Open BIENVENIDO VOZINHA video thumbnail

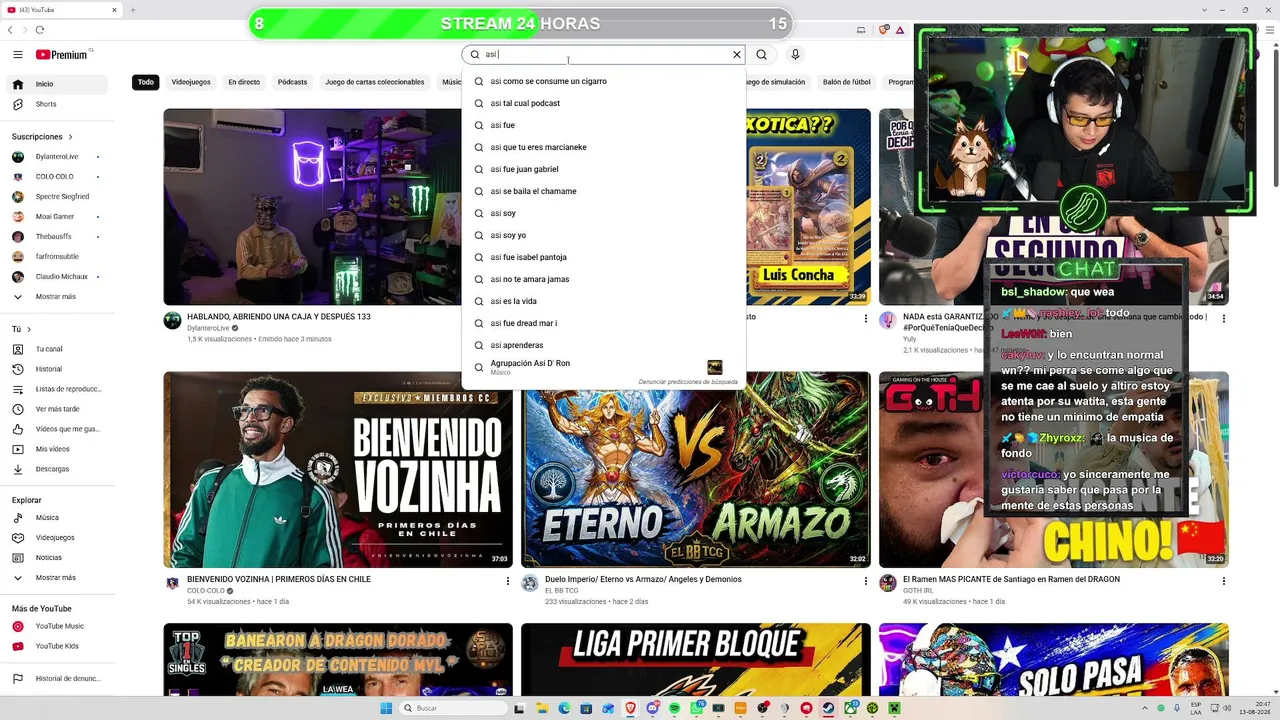338,469
